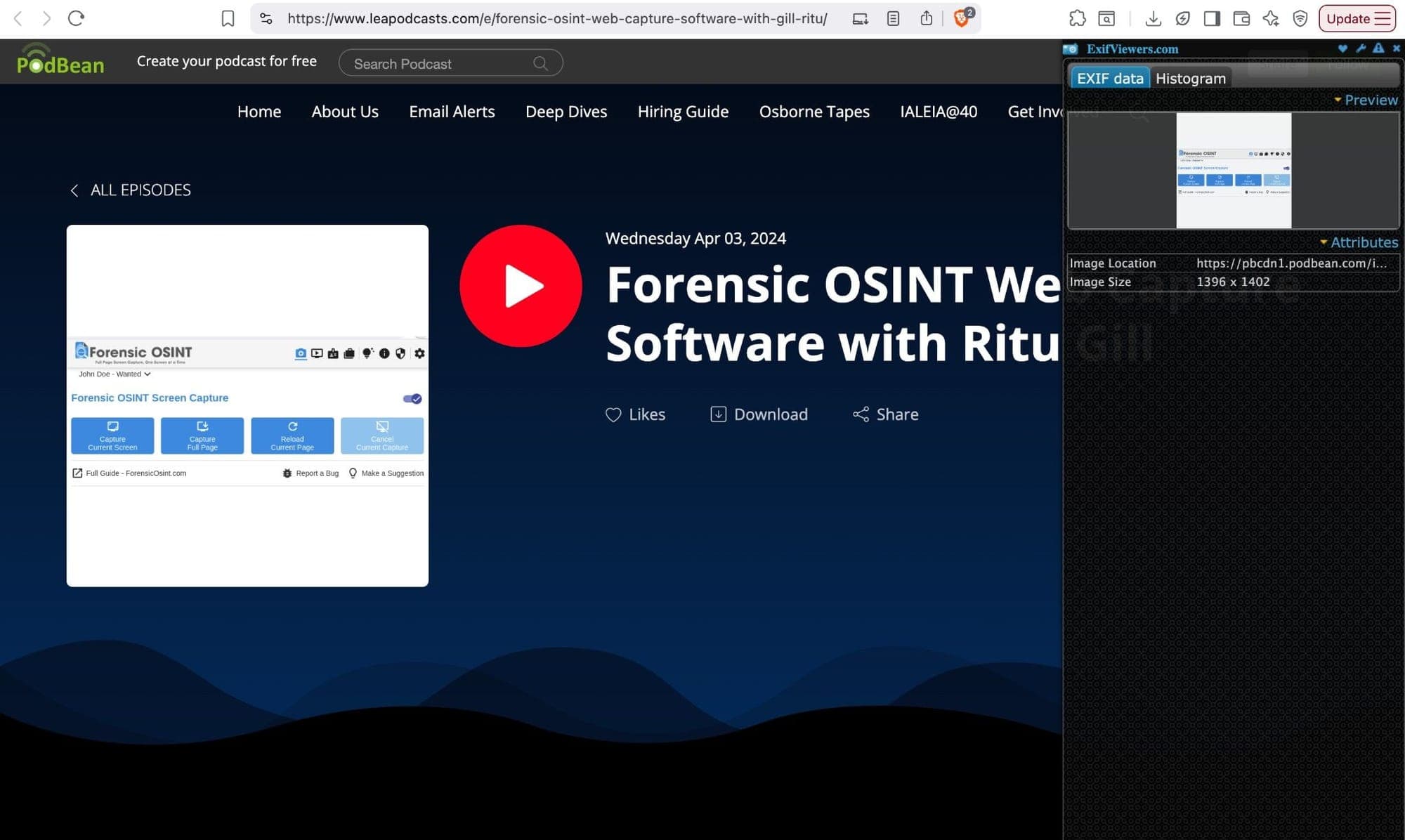The height and width of the screenshot is (840, 1405).
Task: Open the Brave Shields lion icon
Action: pos(962,18)
